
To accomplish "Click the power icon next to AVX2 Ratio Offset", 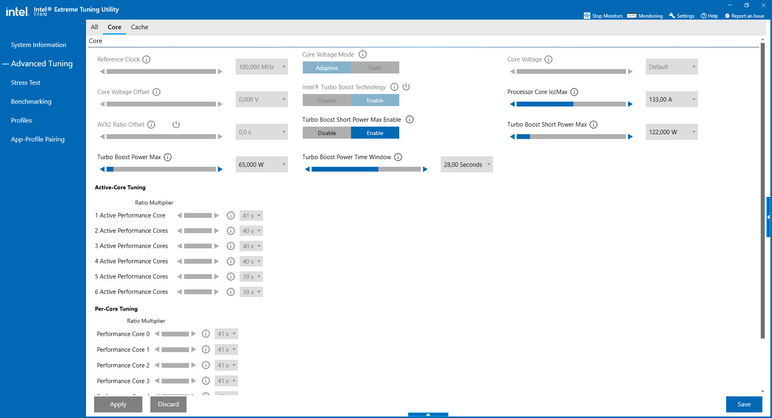I will point(175,124).
